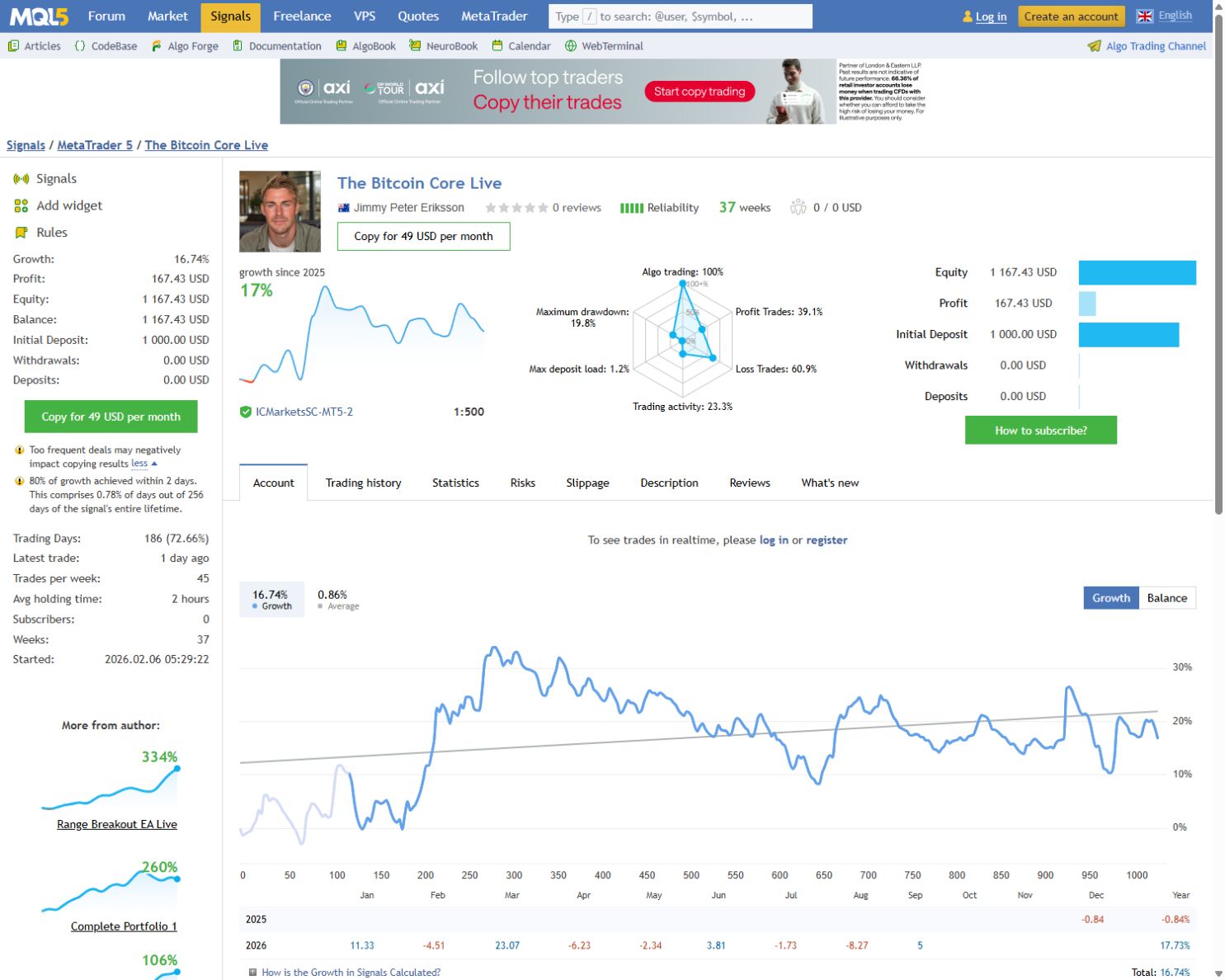Click Create an account button
This screenshot has height=980, width=1225.
1071,16
